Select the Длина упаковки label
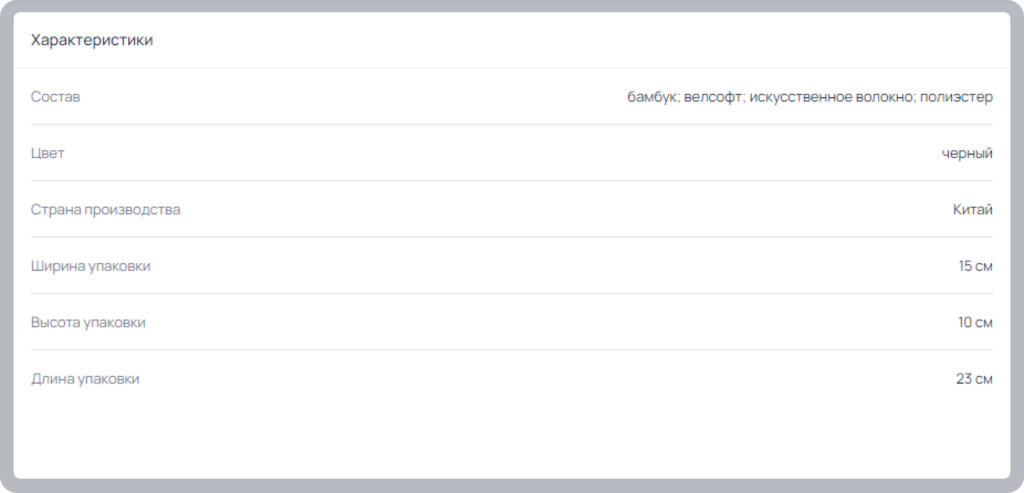 point(85,379)
